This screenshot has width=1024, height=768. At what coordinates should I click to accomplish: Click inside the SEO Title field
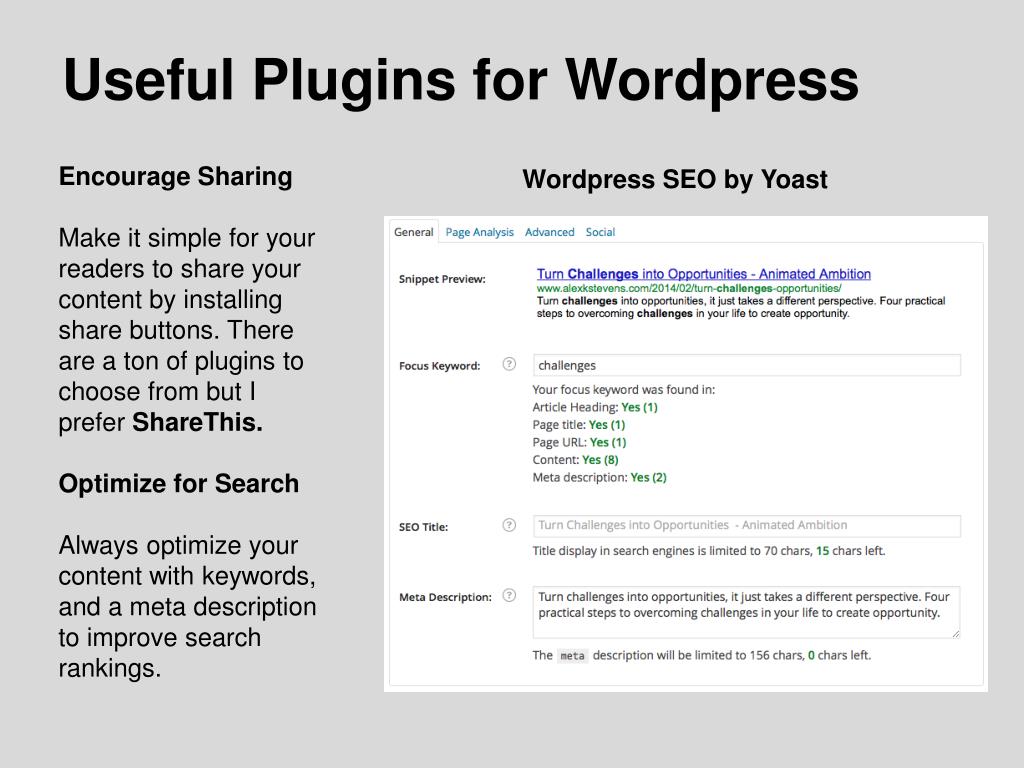point(746,526)
